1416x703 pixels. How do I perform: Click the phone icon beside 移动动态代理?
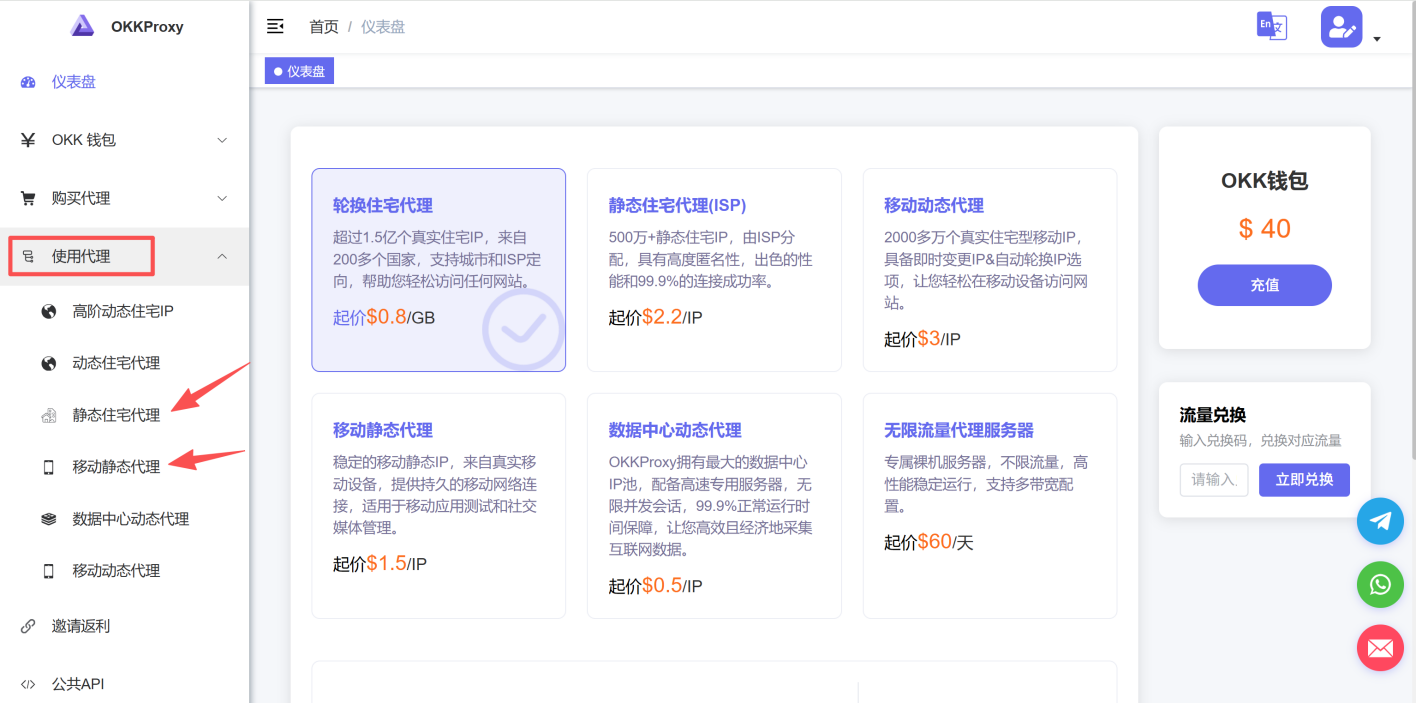pyautogui.click(x=48, y=571)
